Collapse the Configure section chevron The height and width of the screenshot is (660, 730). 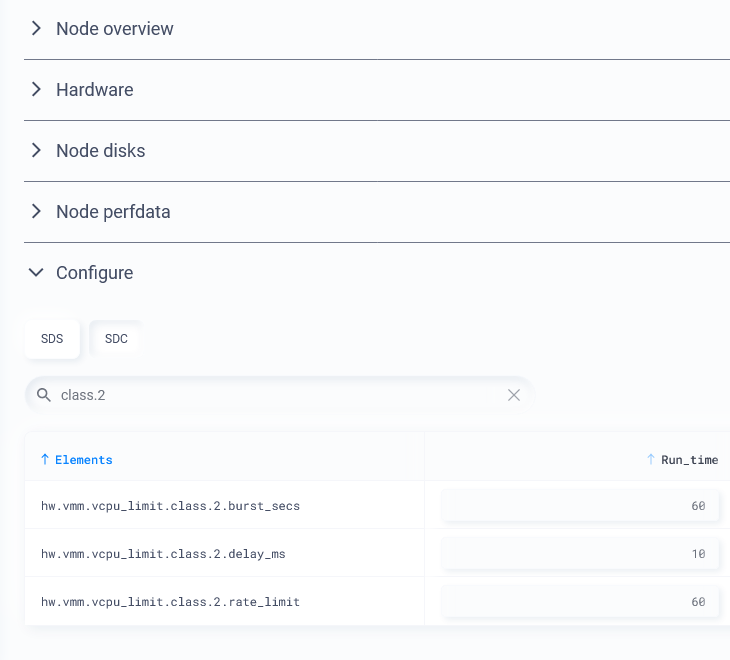pyautogui.click(x=36, y=273)
